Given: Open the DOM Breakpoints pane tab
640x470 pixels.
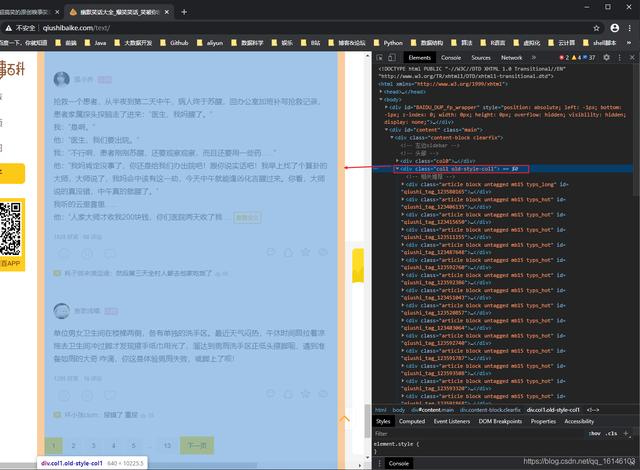Looking at the screenshot, I should (x=500, y=421).
